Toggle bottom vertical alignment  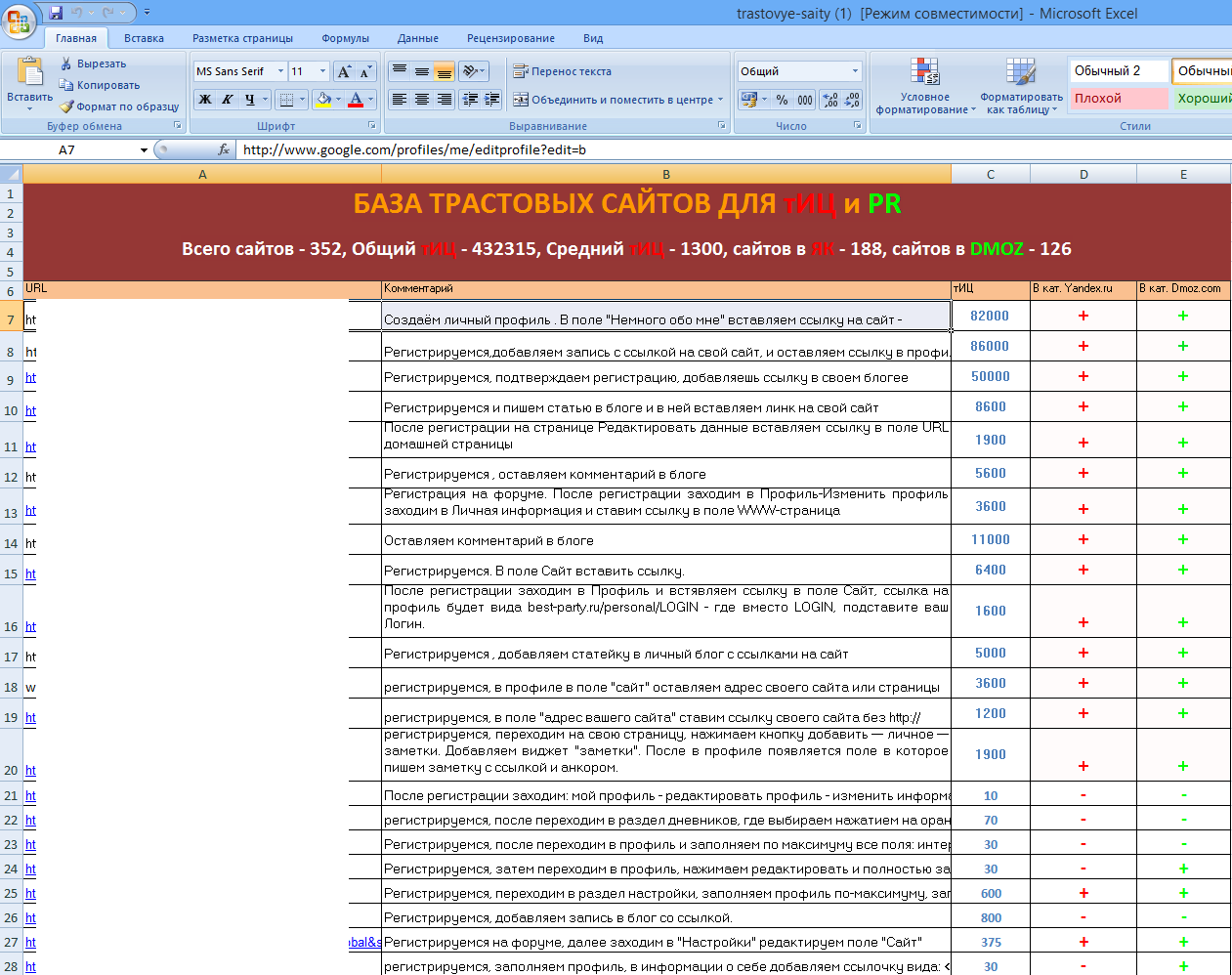pyautogui.click(x=444, y=71)
